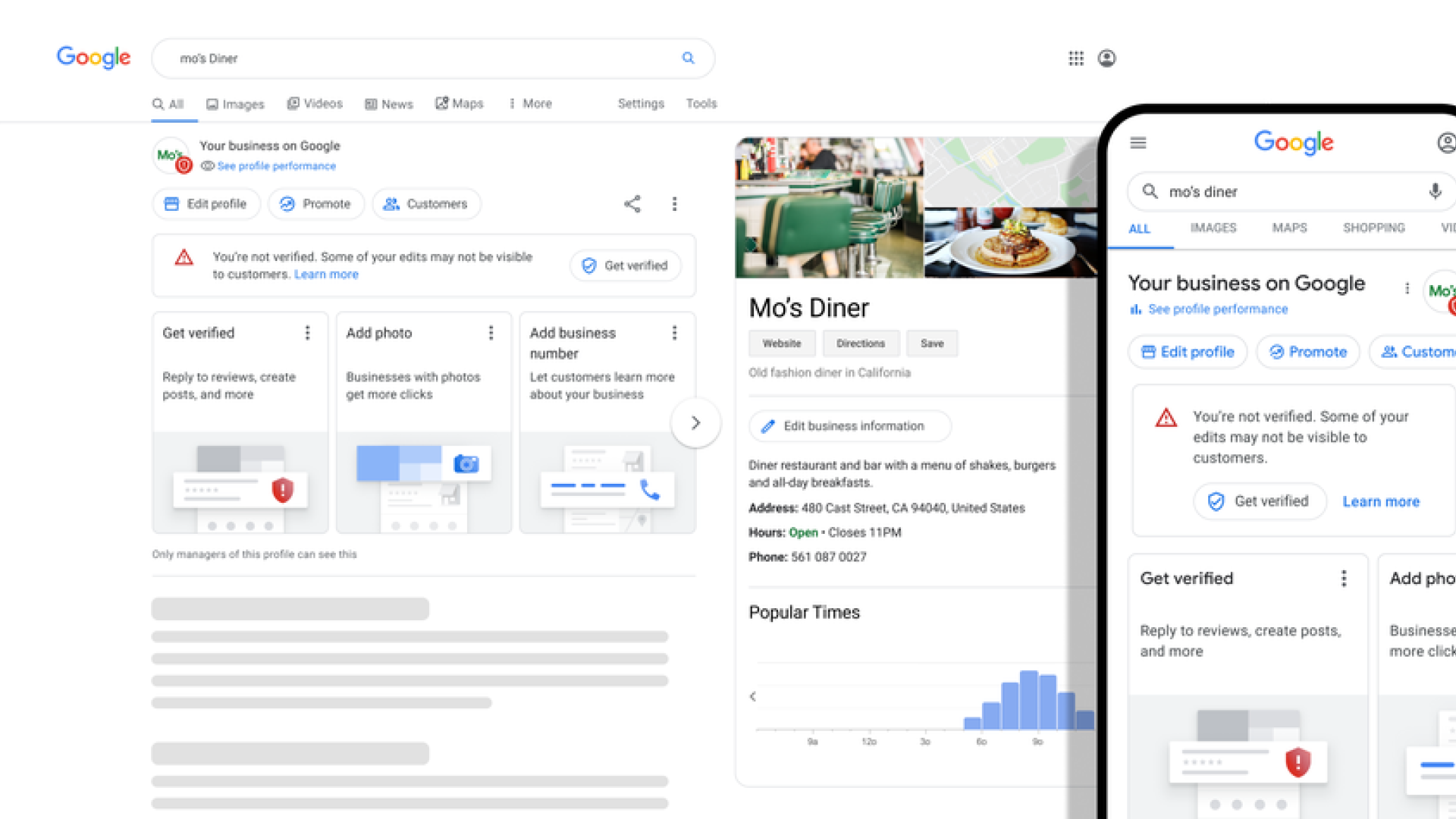
Task: Click Edit business information button
Action: 849,426
